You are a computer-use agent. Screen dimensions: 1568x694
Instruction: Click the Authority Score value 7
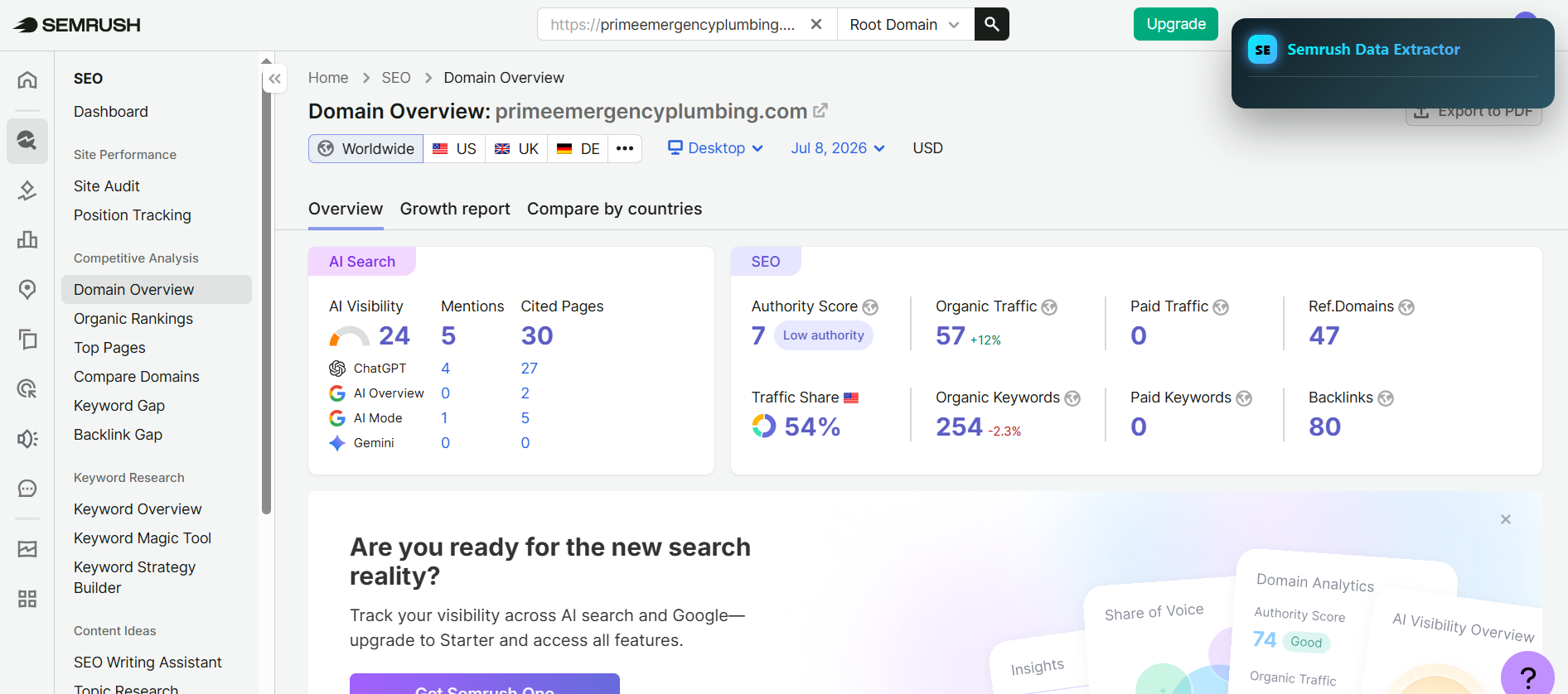coord(758,335)
